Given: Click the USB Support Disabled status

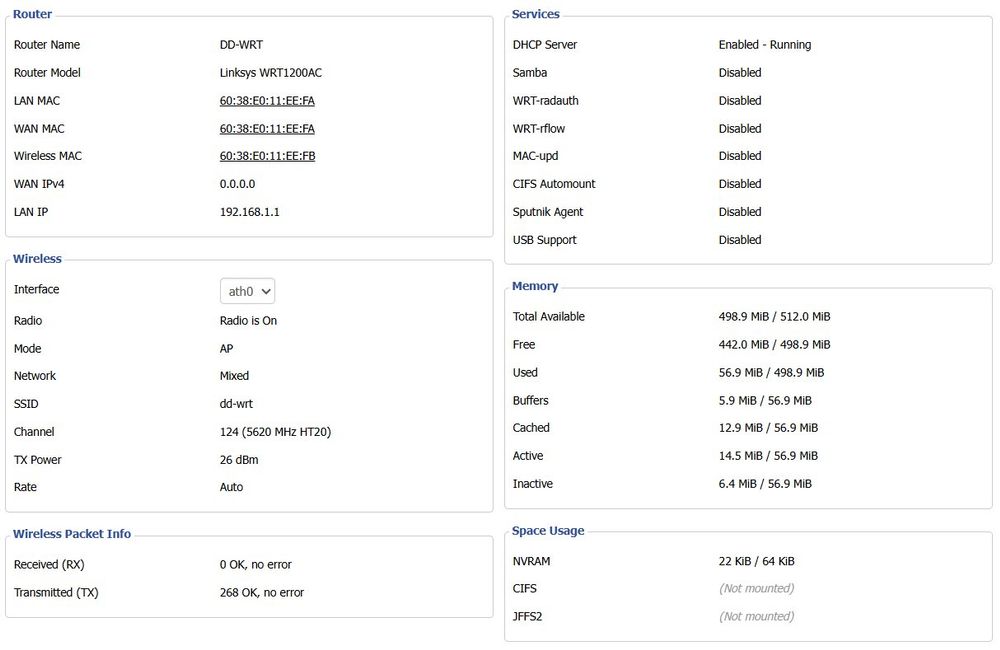Looking at the screenshot, I should [740, 240].
